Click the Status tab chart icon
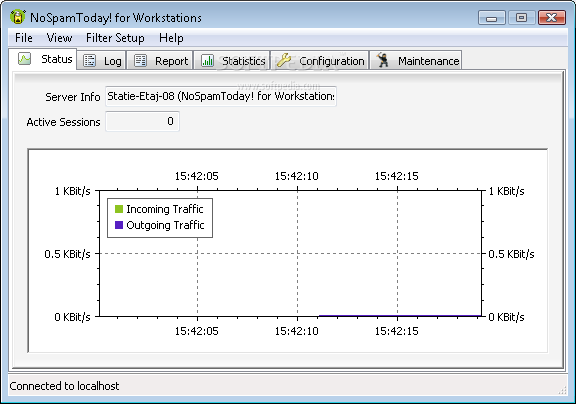This screenshot has height=404, width=576. click(25, 59)
